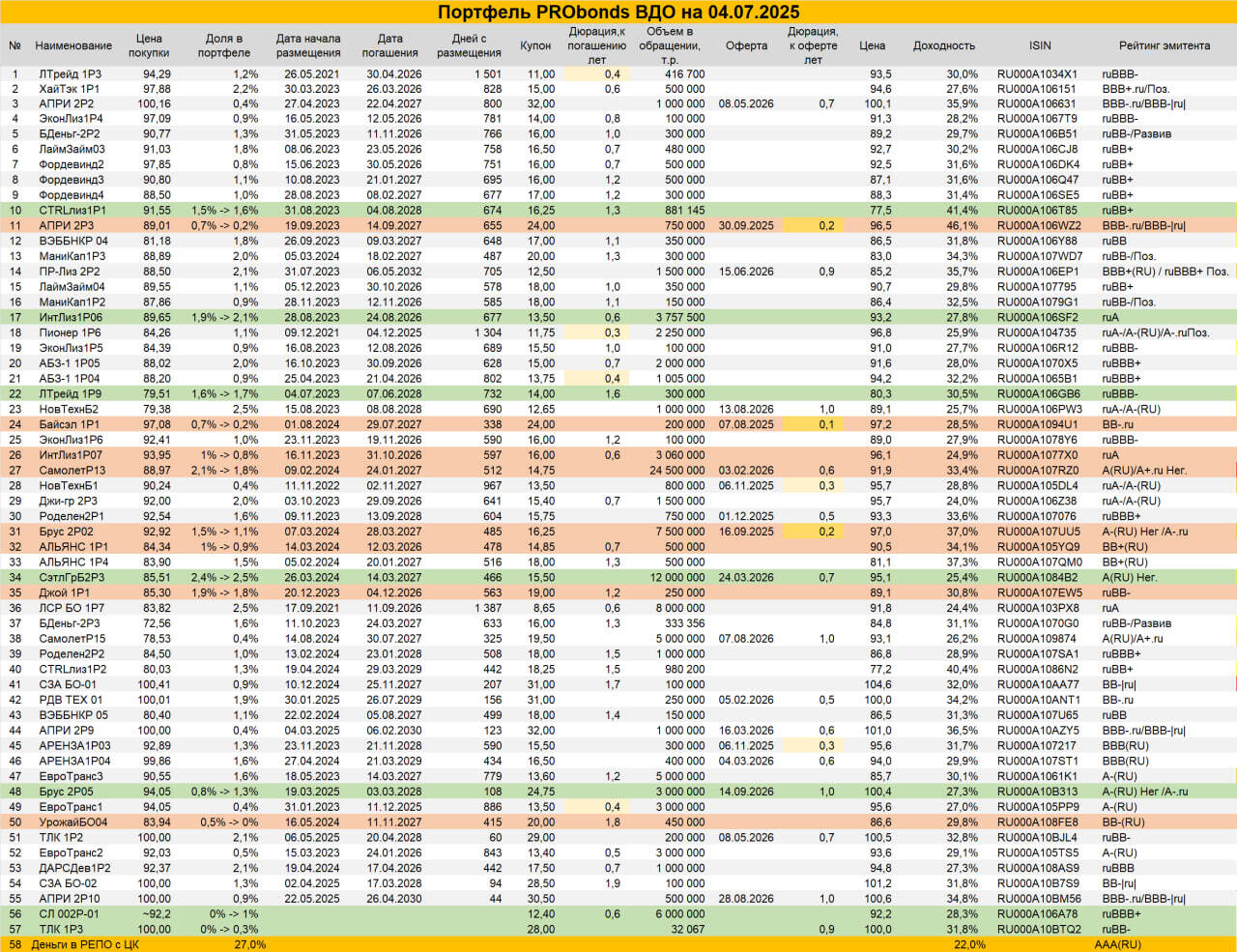Select the "Купон" column header
1237x952 pixels.
535,45
